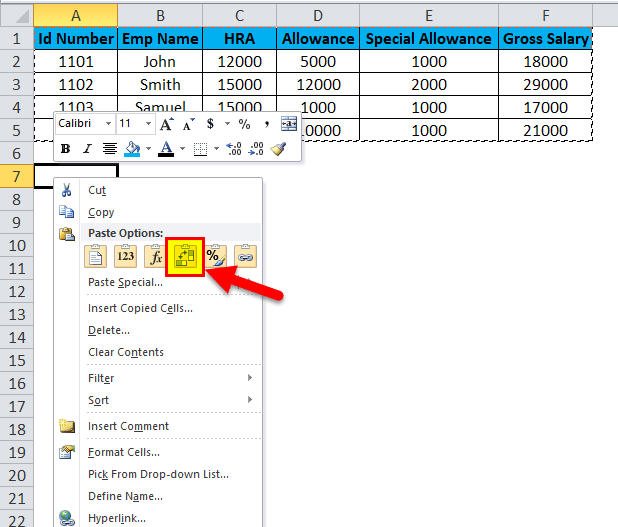Toggle Italic formatting in mini toolbar
The image size is (618, 527).
tap(87, 149)
